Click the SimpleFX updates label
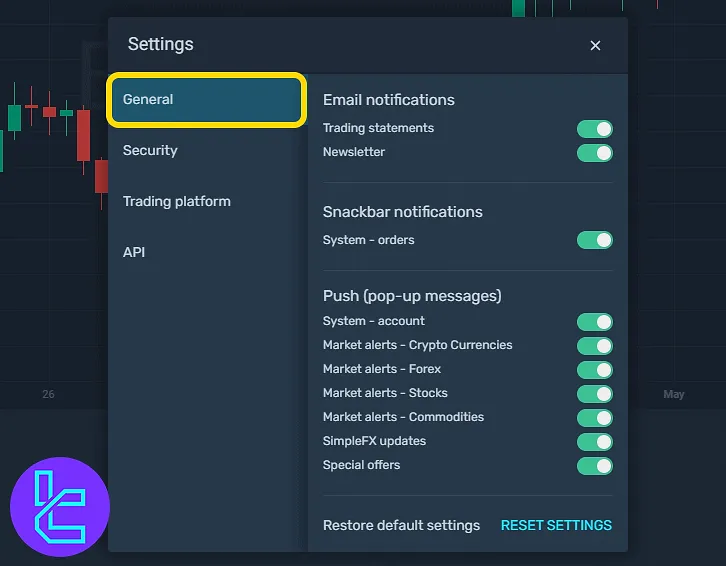This screenshot has height=566, width=726. click(x=374, y=441)
